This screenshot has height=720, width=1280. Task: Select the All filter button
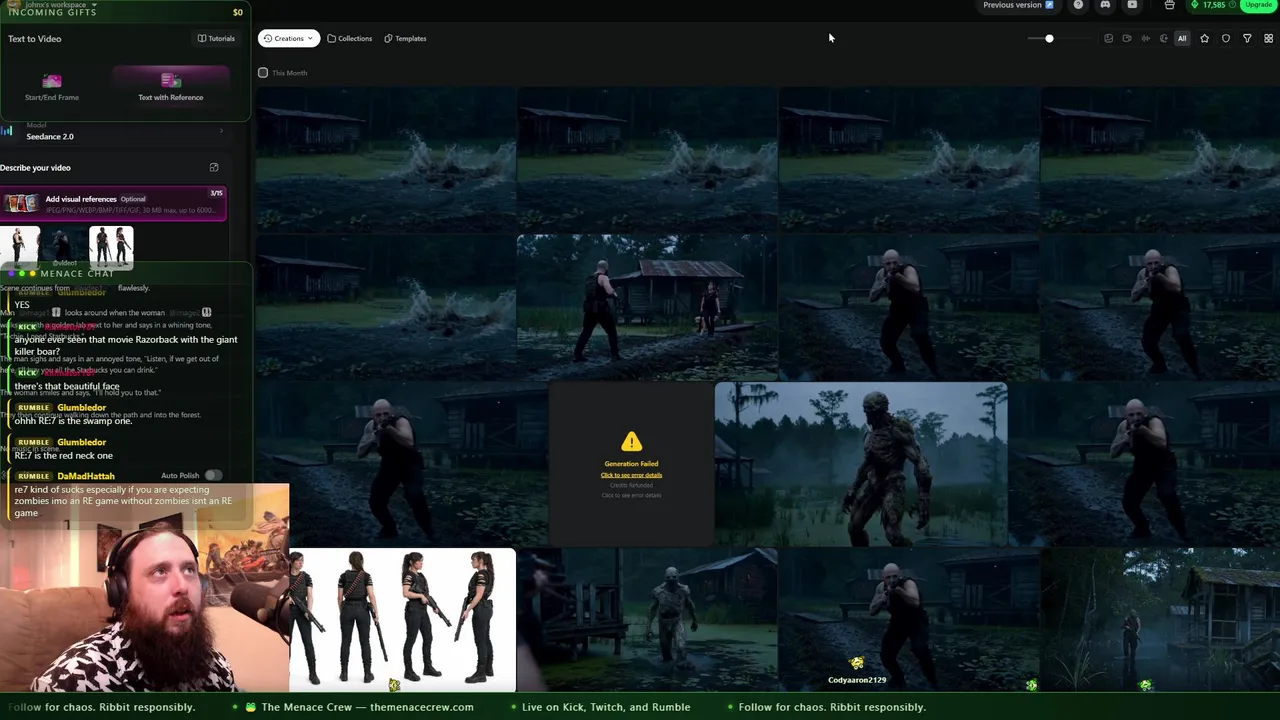(x=1182, y=38)
